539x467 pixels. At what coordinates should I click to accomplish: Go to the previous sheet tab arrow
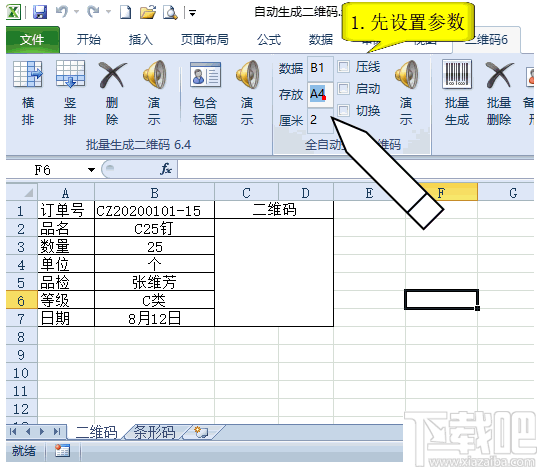point(28,432)
